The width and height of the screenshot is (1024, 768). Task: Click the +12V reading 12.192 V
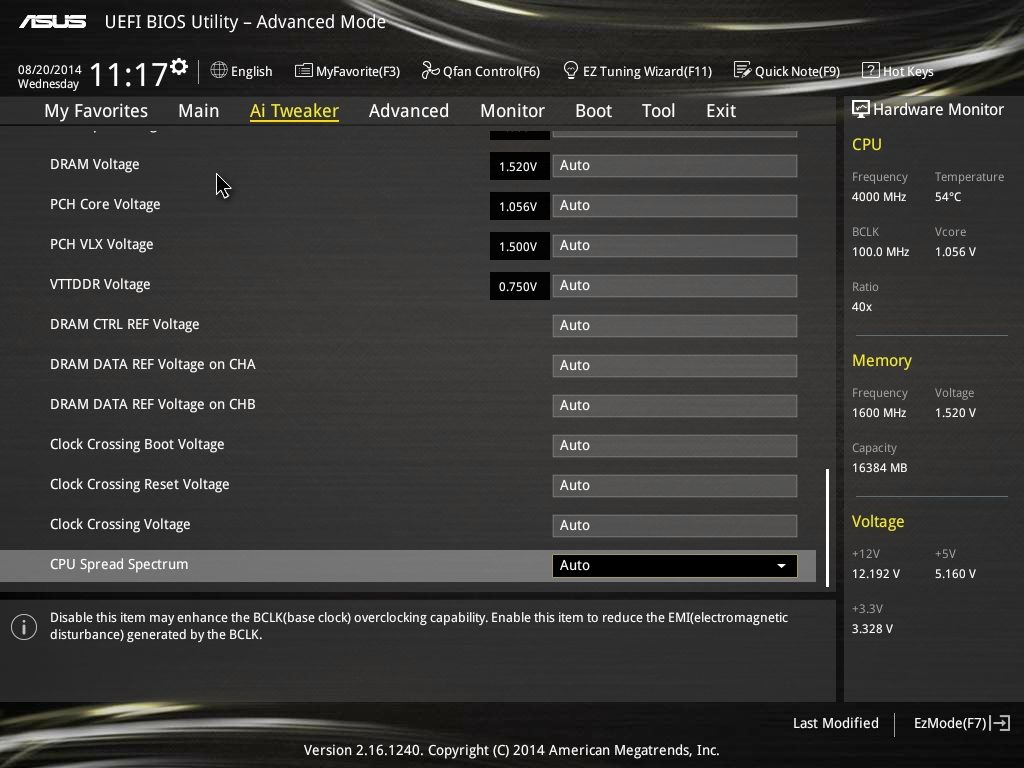tap(876, 573)
